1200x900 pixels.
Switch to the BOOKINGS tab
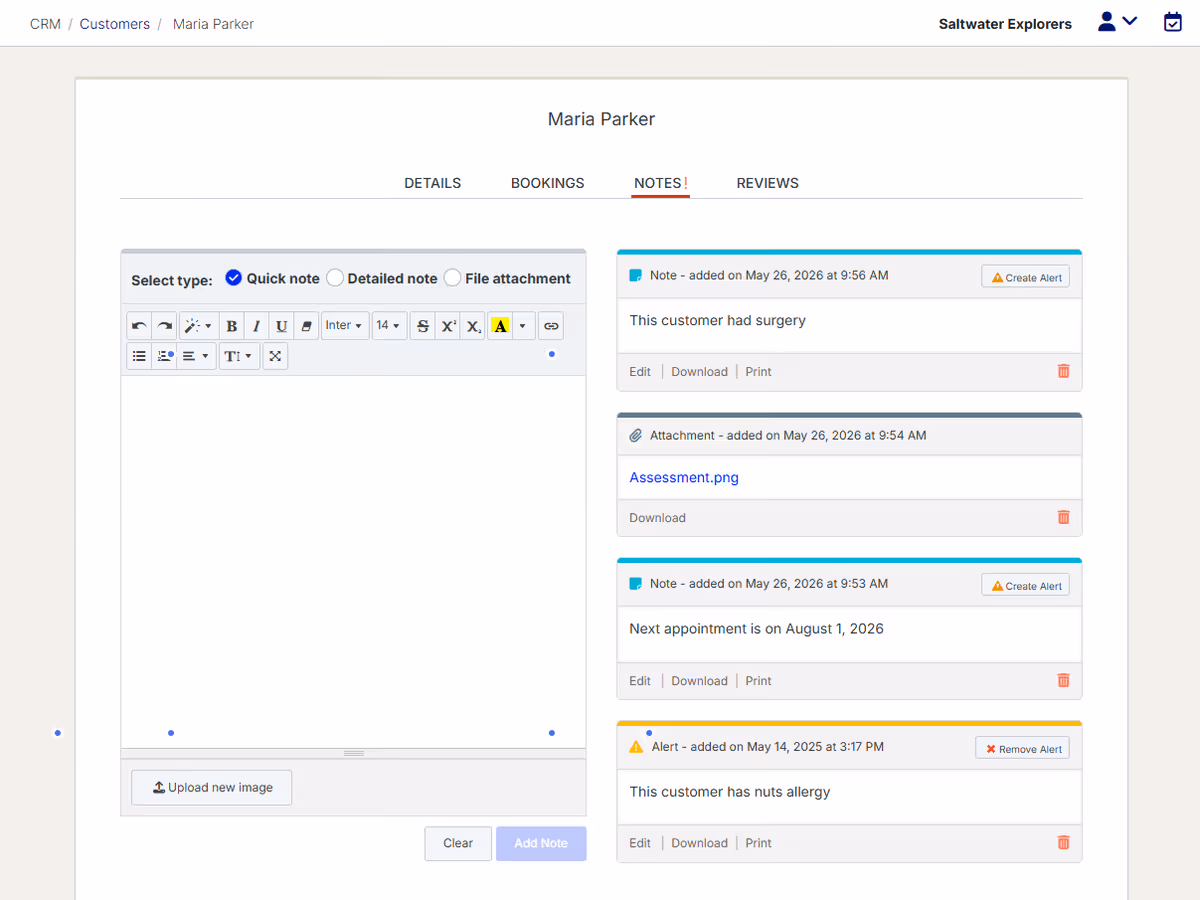point(547,183)
